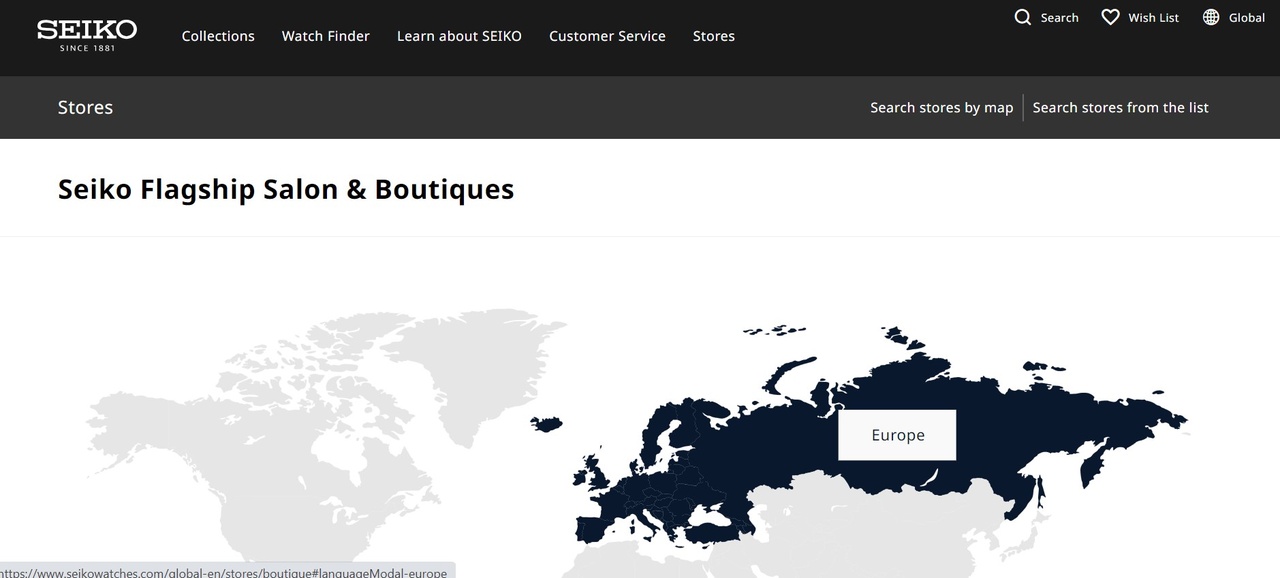Expand Learn about SEIKO navigation item
Screen dimensions: 1280x578
pos(459,36)
